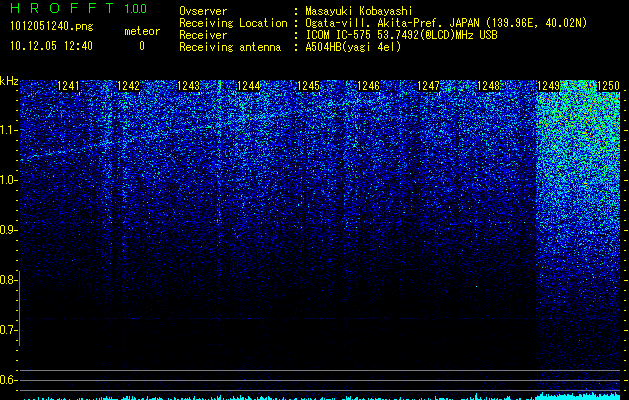The height and width of the screenshot is (400, 629).
Task: Click the HROFFT program title
Action: tap(62, 8)
